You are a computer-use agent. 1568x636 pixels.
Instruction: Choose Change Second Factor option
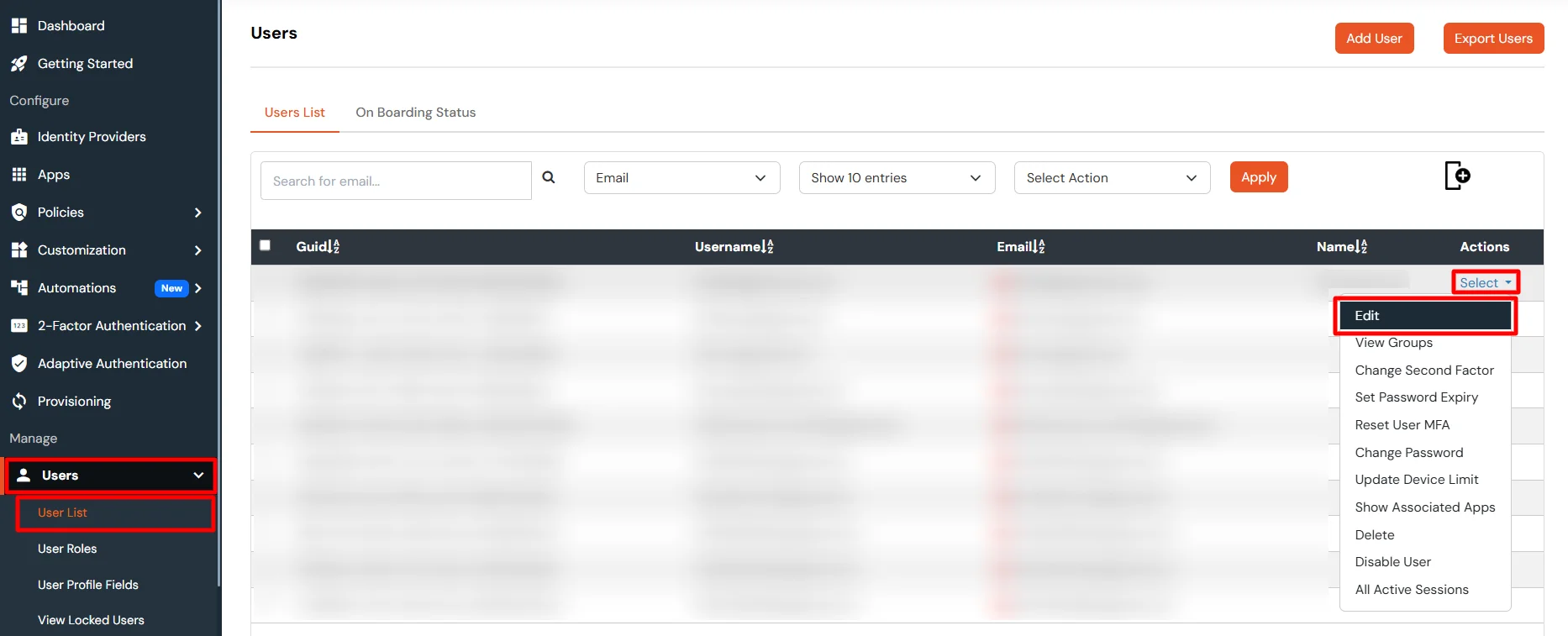[1425, 371]
